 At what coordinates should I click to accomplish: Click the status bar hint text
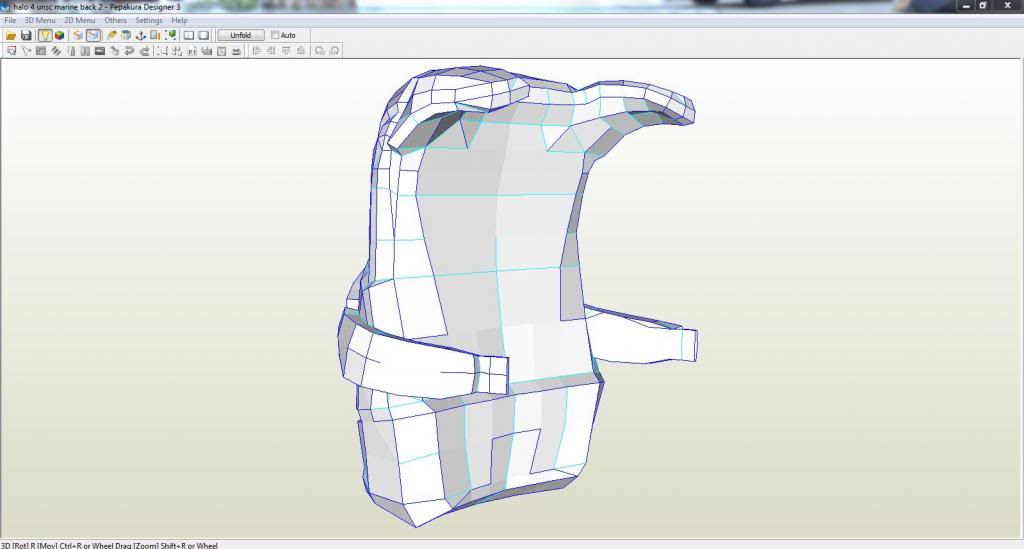pos(109,545)
